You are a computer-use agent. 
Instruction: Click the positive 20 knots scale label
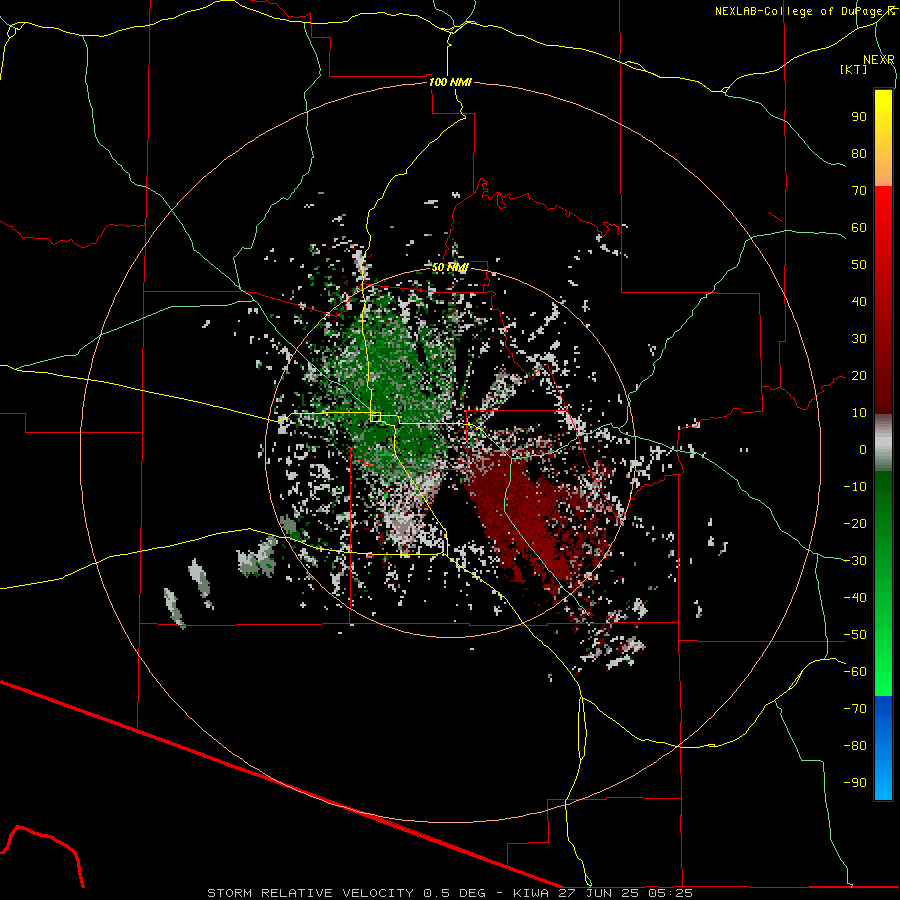(859, 375)
